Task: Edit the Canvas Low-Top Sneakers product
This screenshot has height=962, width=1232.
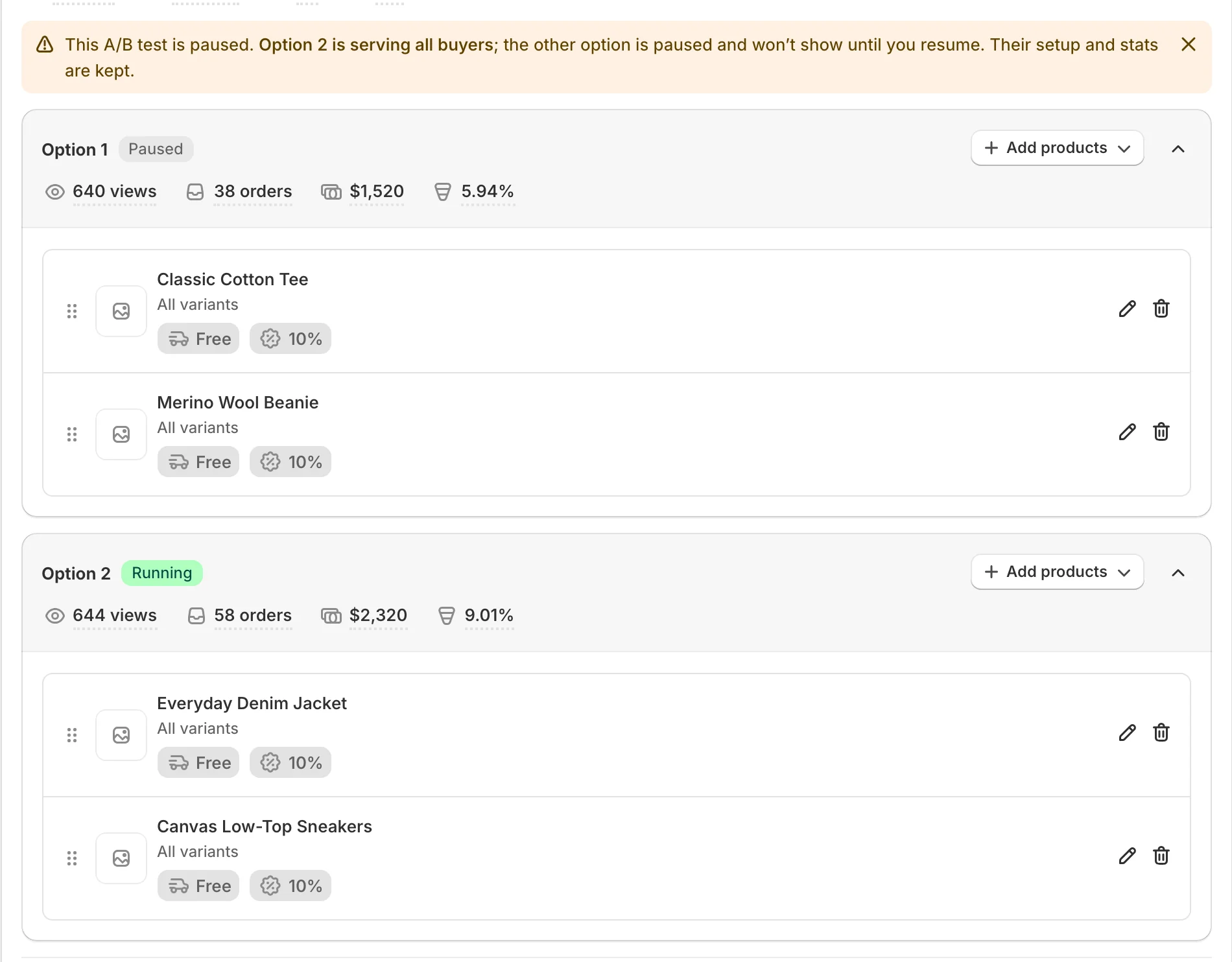Action: (x=1128, y=856)
